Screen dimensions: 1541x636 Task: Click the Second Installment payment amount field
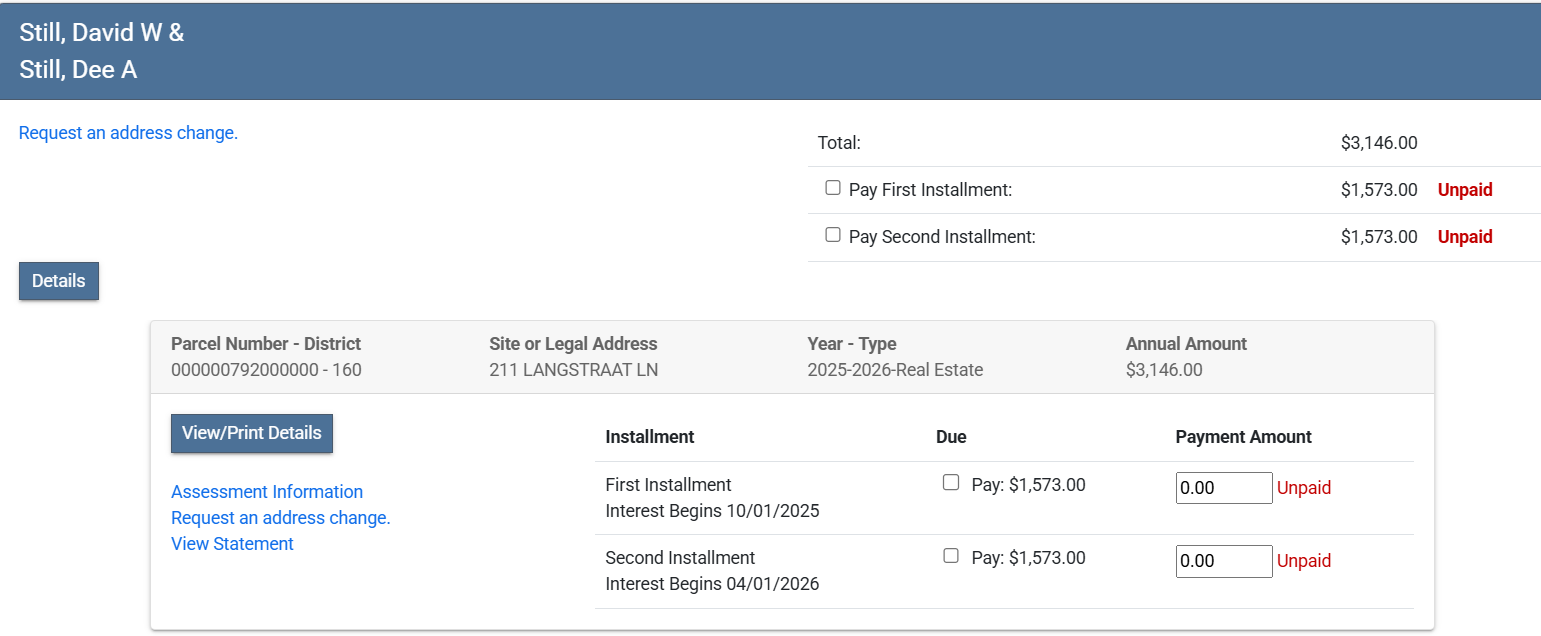pos(1223,561)
